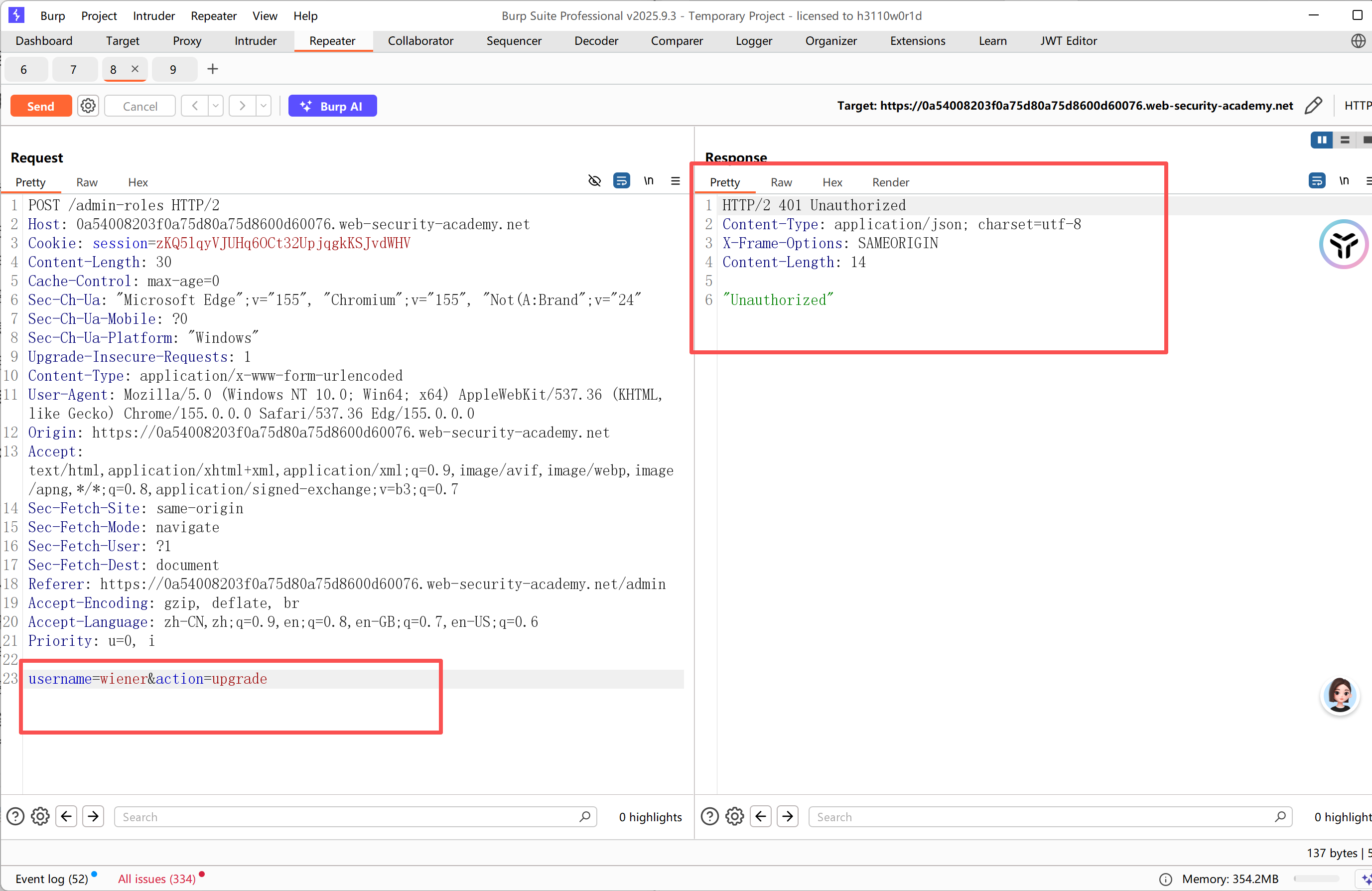
Task: Go to next request search match
Action: pos(93,817)
